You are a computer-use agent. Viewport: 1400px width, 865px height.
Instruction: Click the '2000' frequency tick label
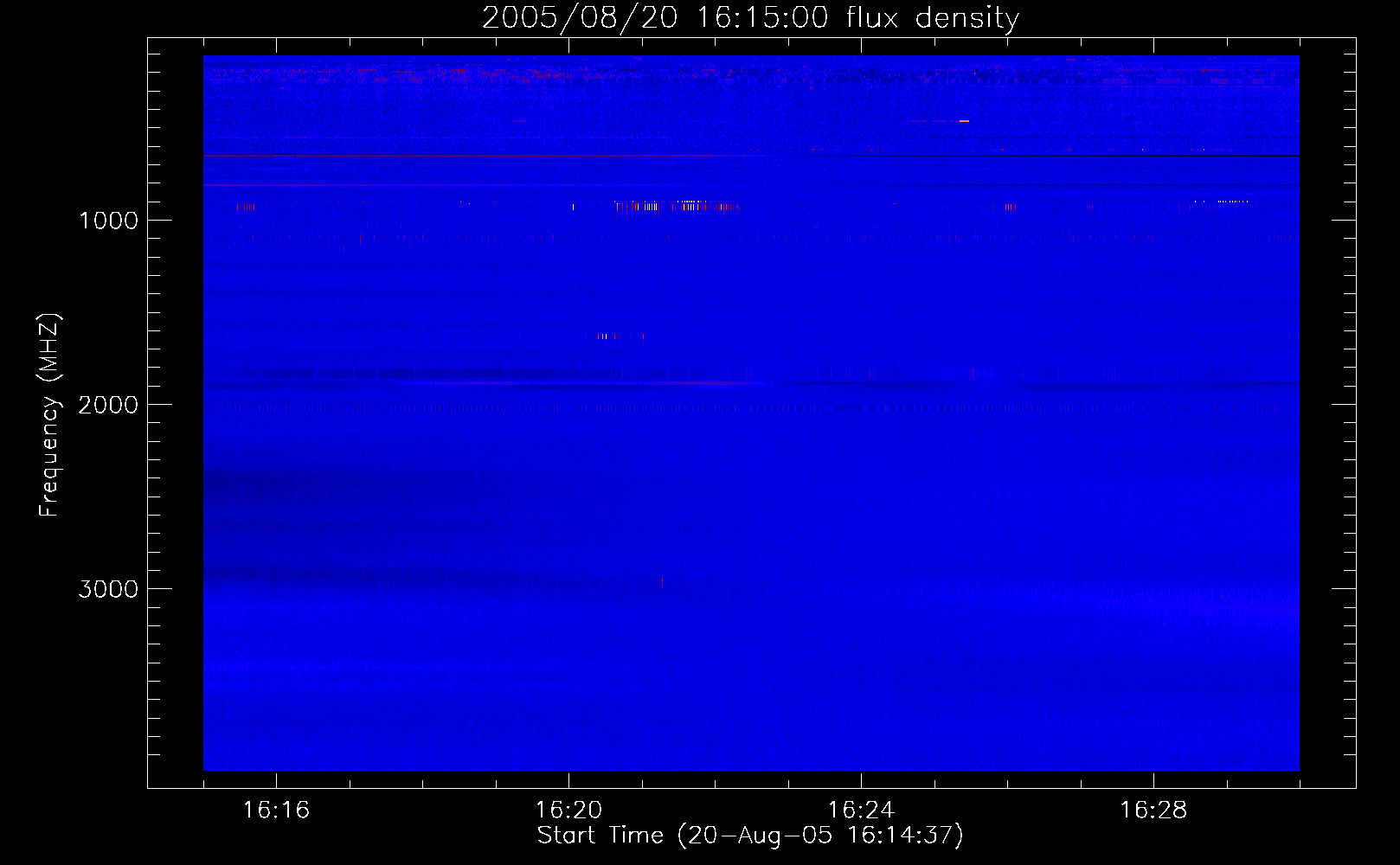(108, 405)
